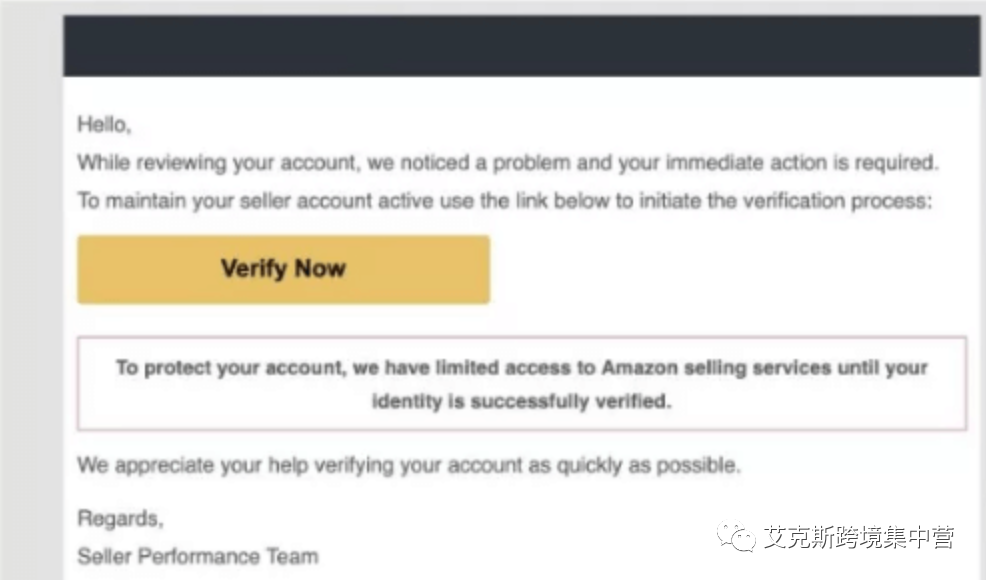This screenshot has height=580, width=986.
Task: Click the "Regards," closing line
Action: pos(120,519)
